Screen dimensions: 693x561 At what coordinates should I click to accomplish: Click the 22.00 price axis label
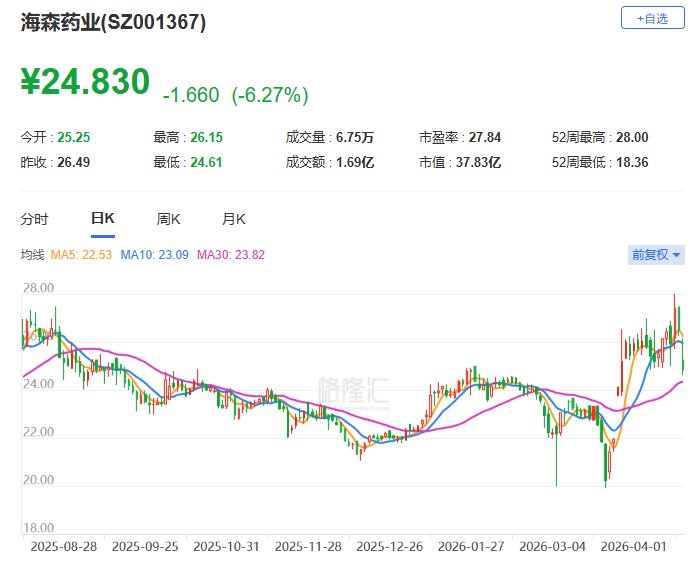38,432
